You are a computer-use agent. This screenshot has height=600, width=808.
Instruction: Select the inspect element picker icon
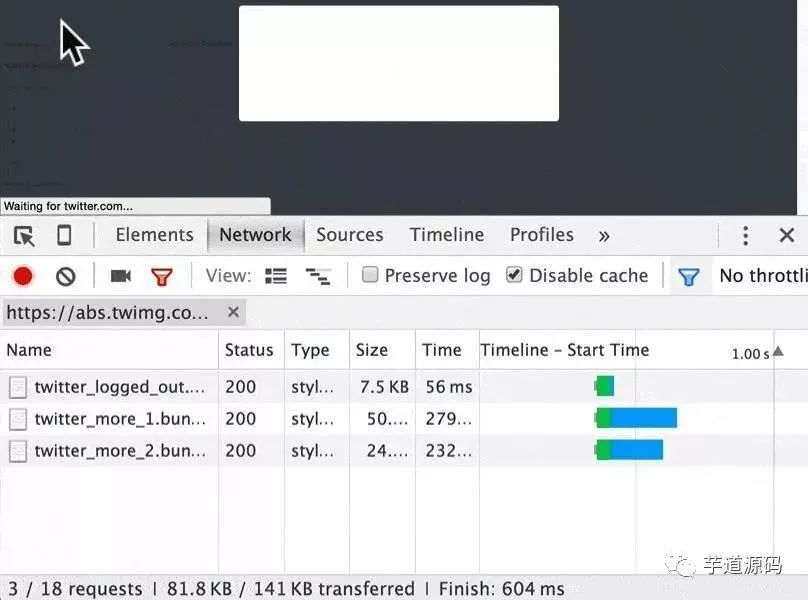point(24,236)
